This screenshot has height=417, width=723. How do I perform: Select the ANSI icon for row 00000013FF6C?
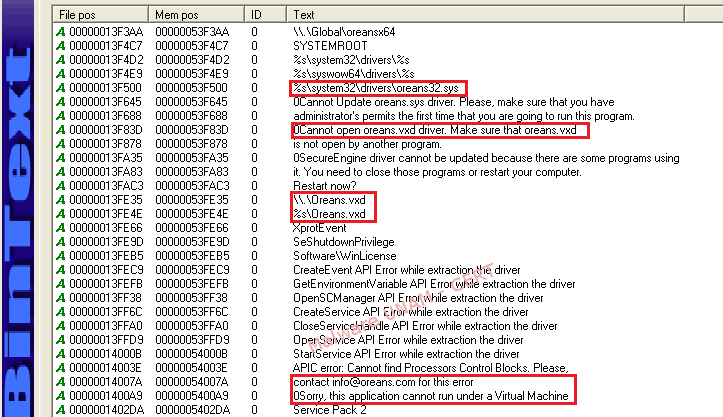(x=60, y=312)
